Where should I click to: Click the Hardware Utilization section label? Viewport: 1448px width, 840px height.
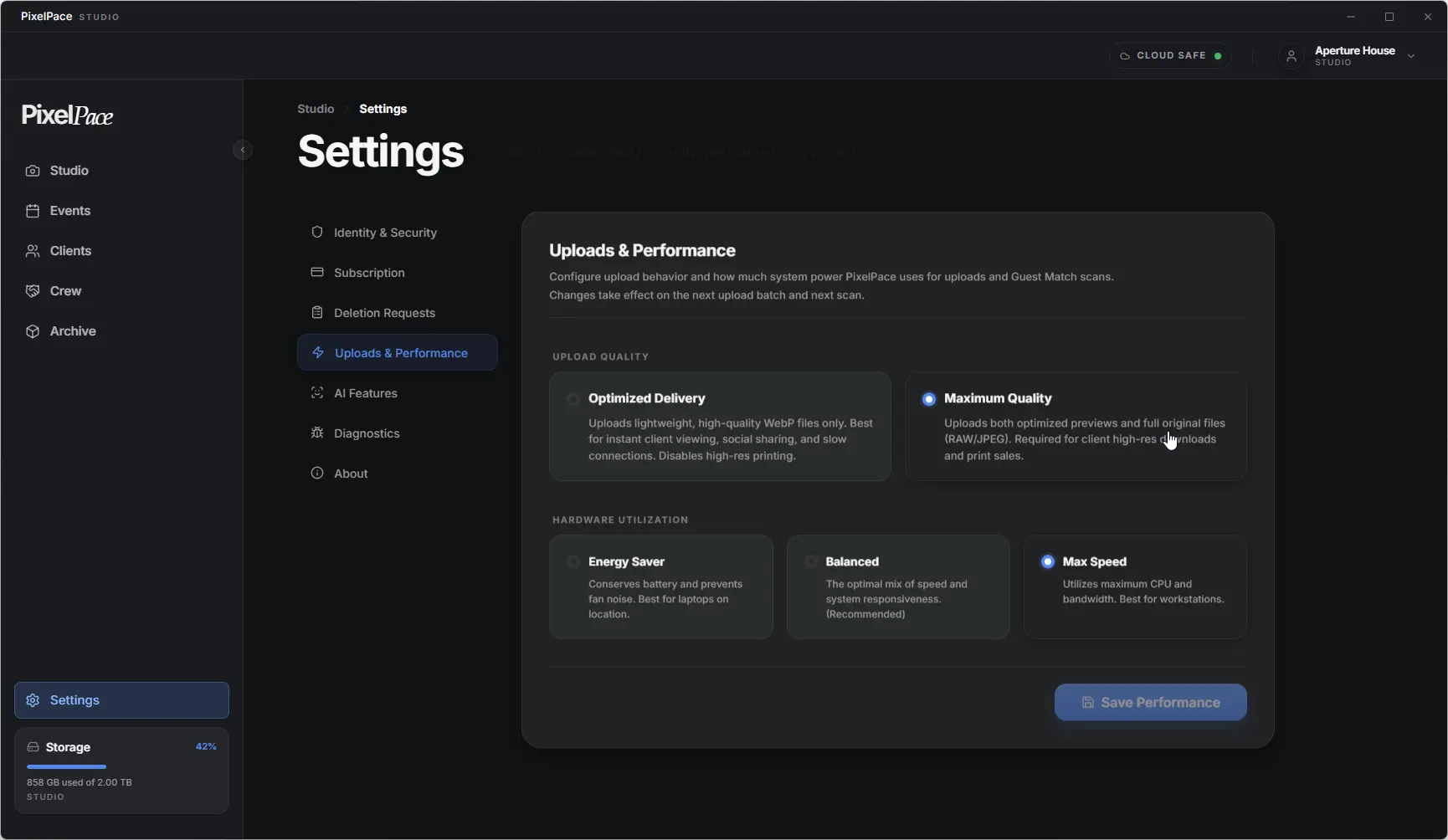pos(620,520)
